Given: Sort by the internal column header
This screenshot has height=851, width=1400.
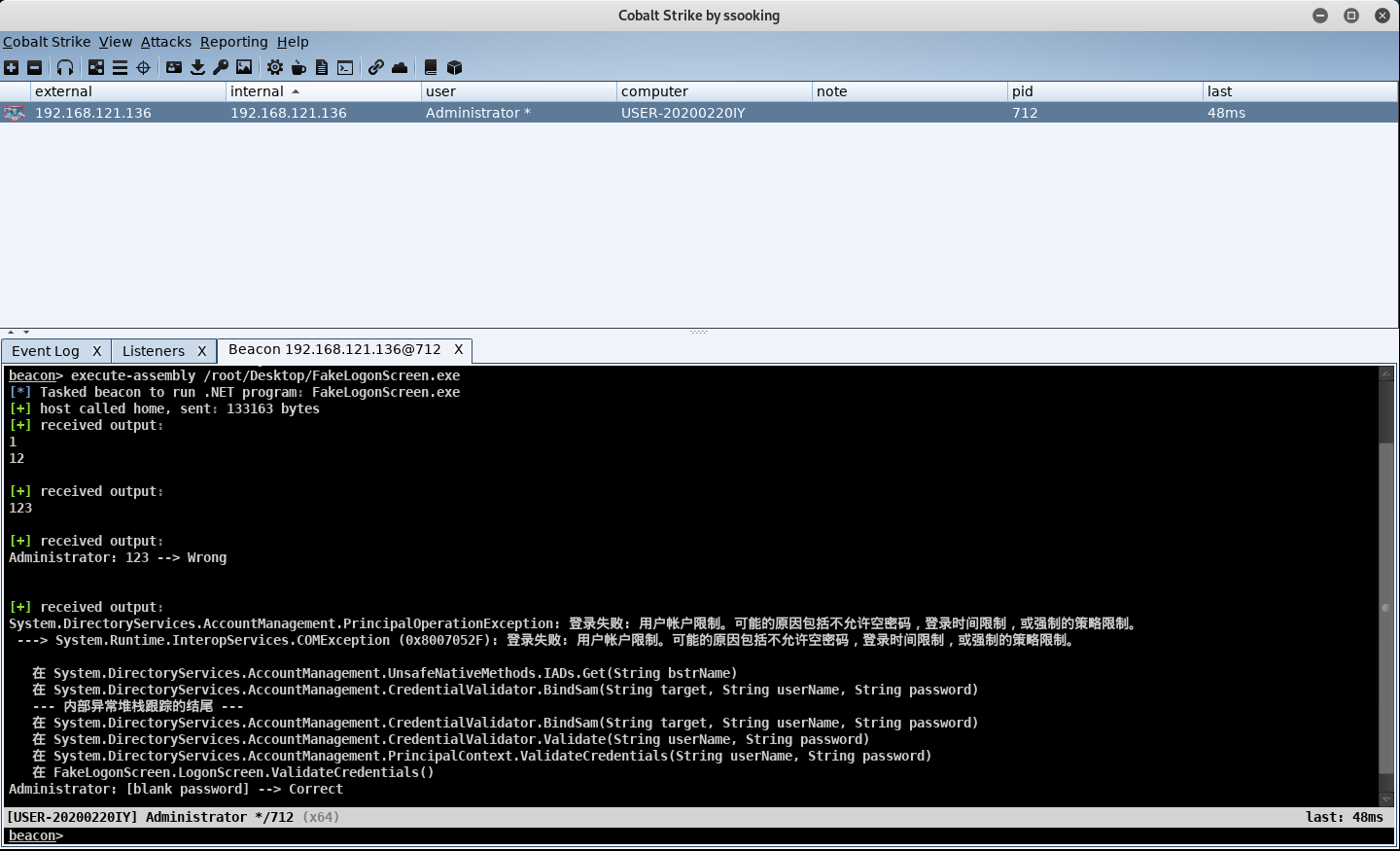Looking at the screenshot, I should (x=323, y=91).
